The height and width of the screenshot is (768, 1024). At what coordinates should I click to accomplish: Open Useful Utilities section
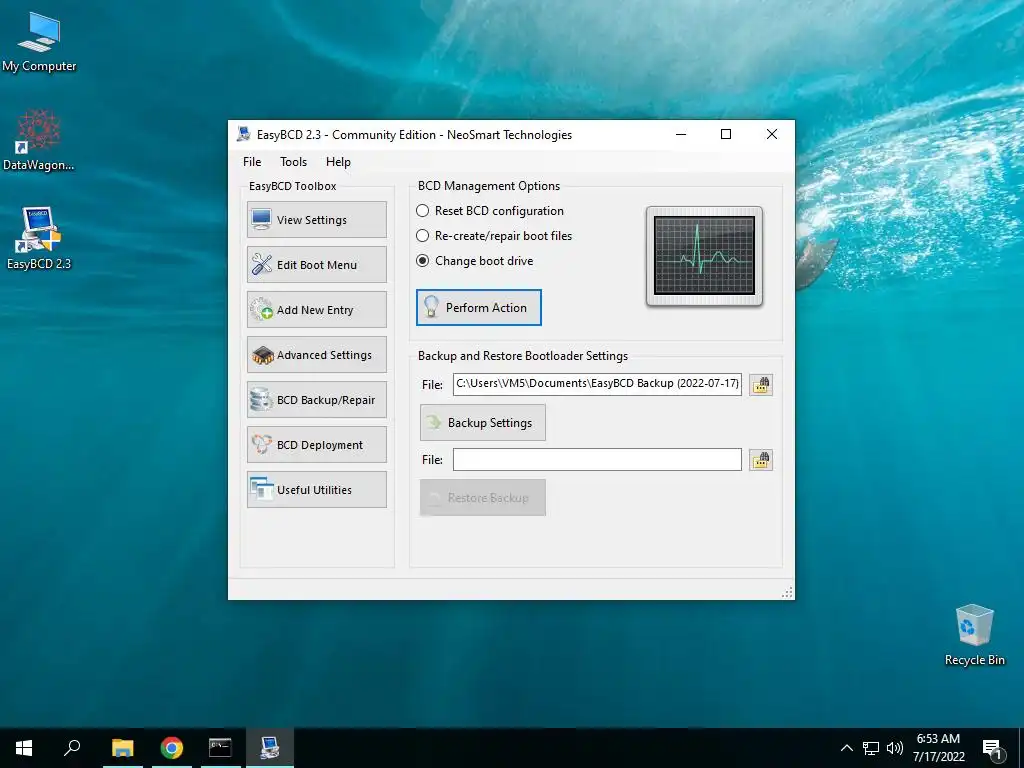pos(317,490)
